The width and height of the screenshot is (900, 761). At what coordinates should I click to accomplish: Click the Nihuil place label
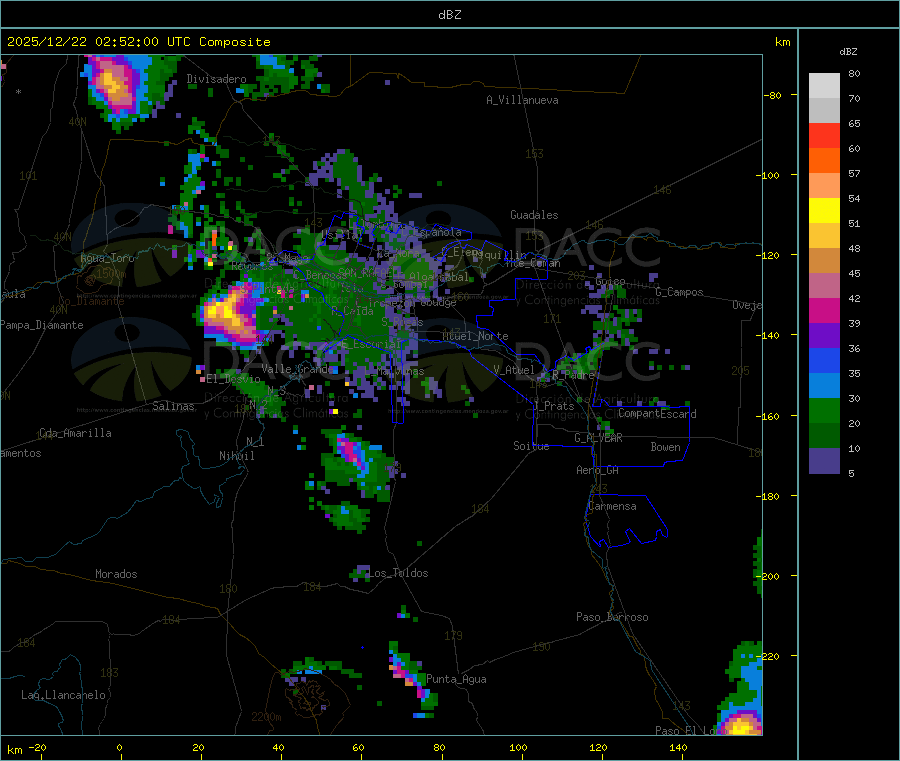pyautogui.click(x=236, y=456)
